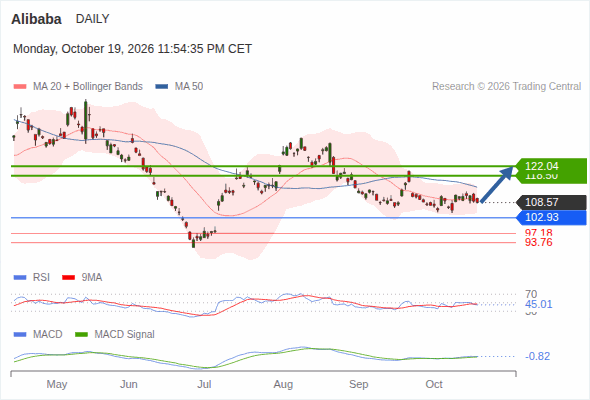Click the Aug axis label

(283, 384)
